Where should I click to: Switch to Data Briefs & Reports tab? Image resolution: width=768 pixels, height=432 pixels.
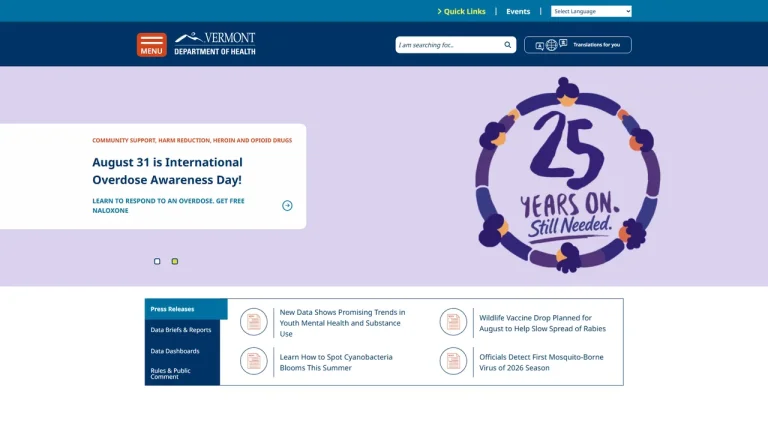182,330
